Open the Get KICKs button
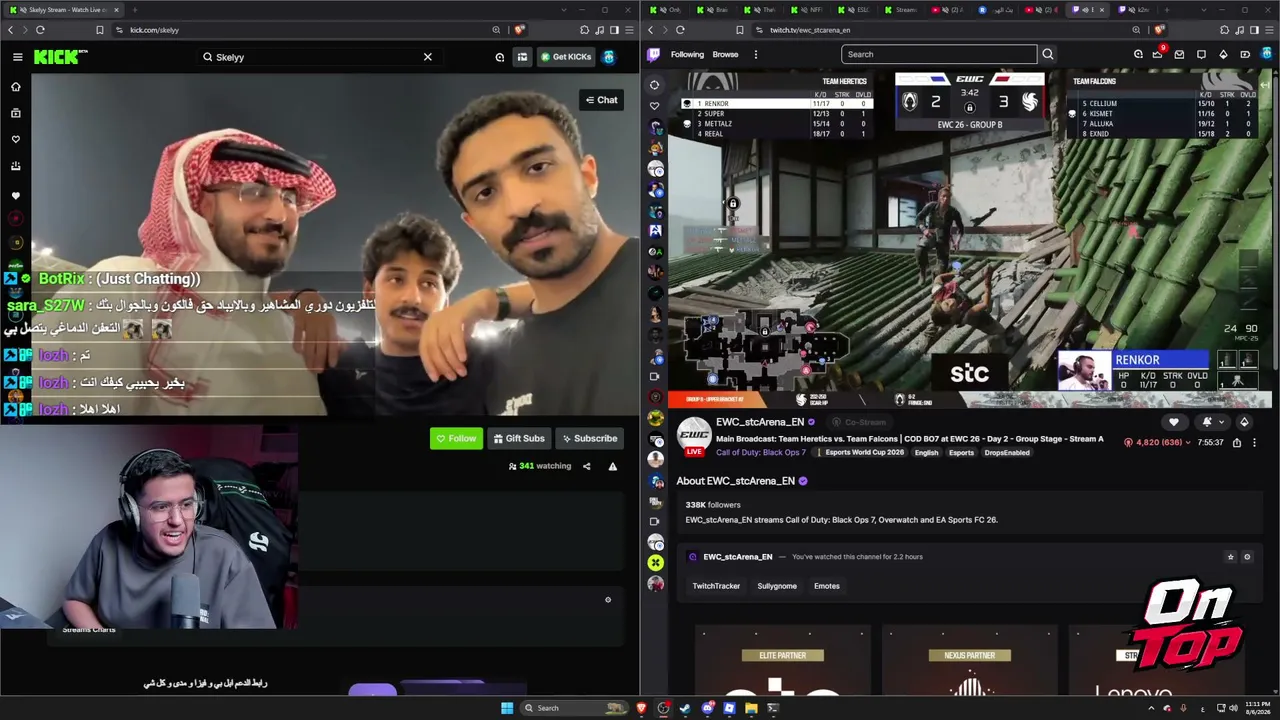Screen dimensions: 1280x720 [x=566, y=57]
